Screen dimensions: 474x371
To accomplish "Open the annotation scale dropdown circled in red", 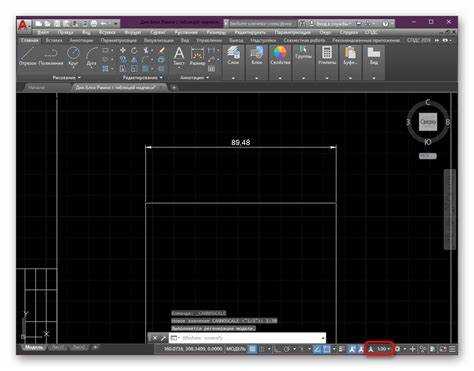I will coord(380,349).
